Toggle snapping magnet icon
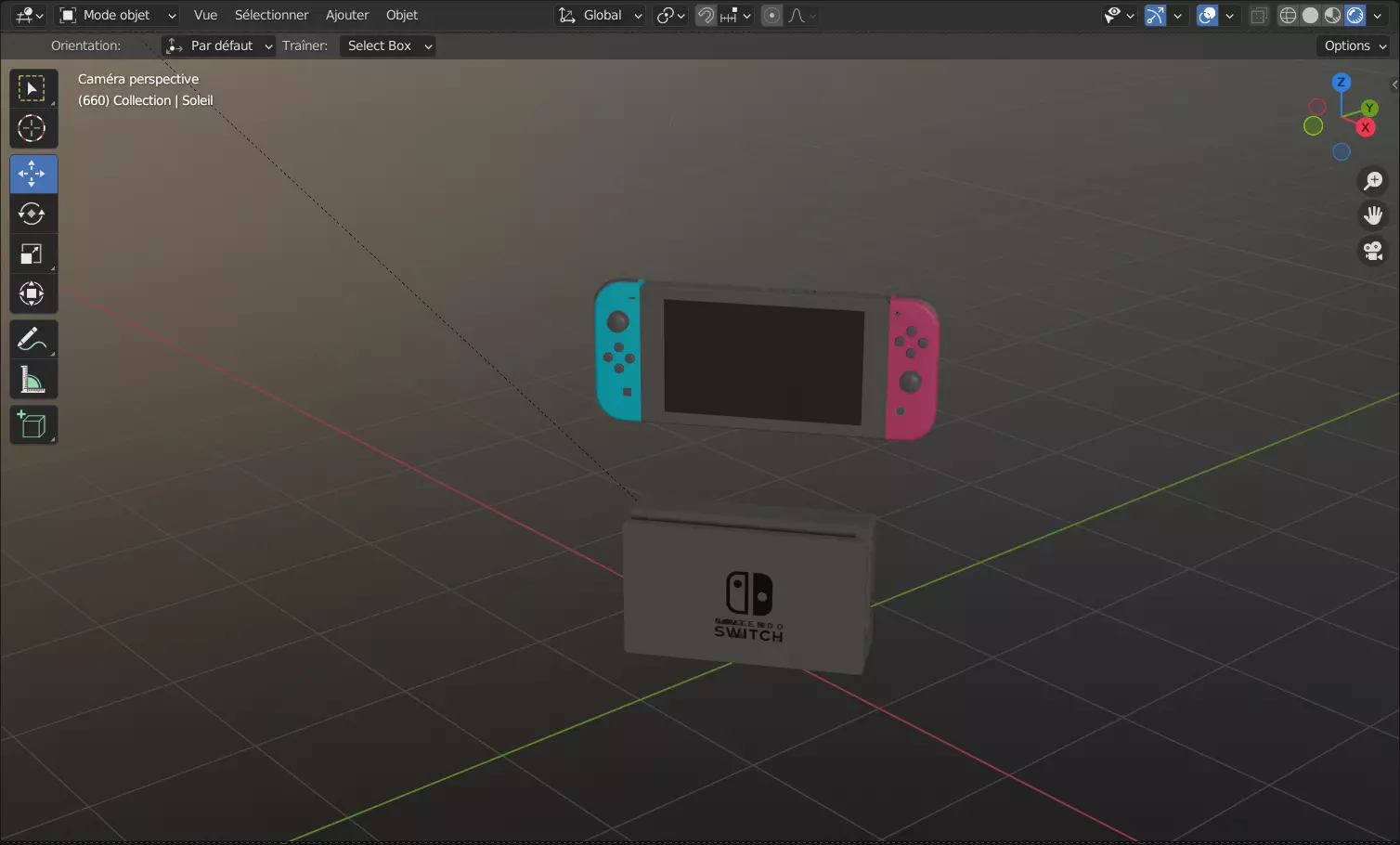 (x=706, y=16)
